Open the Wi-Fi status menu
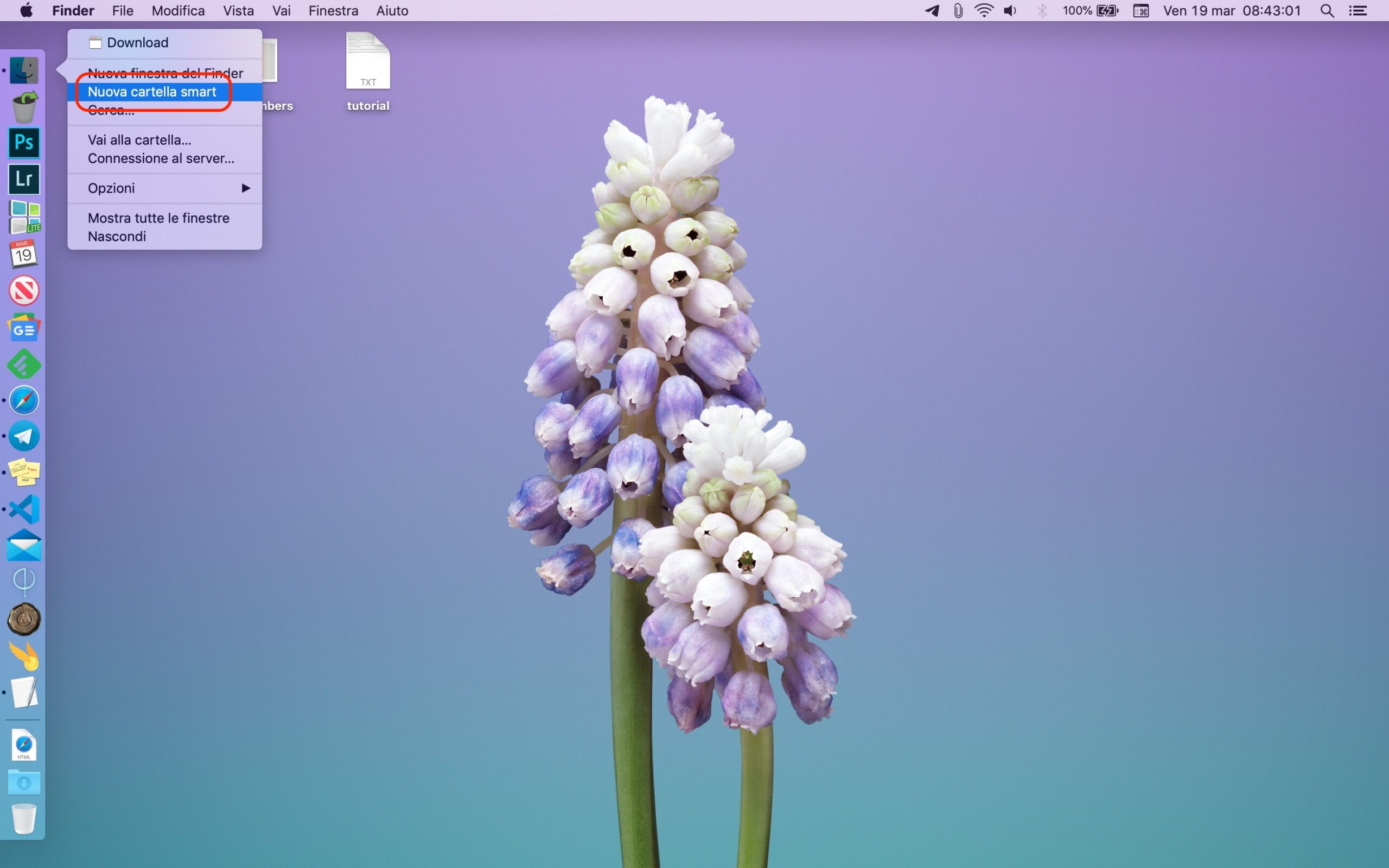This screenshot has height=868, width=1389. 984,11
